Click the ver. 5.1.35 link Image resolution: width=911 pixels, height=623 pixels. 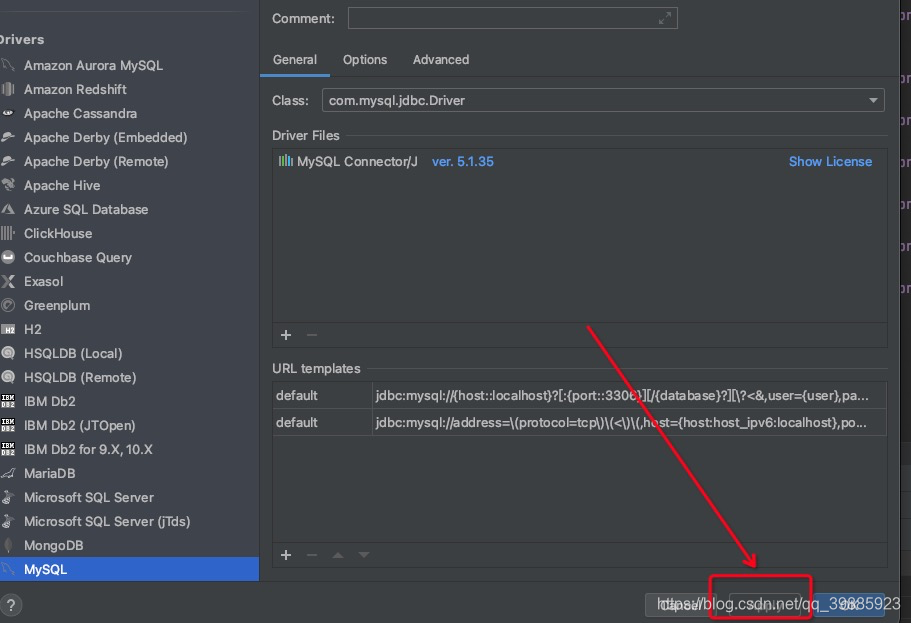click(x=463, y=162)
